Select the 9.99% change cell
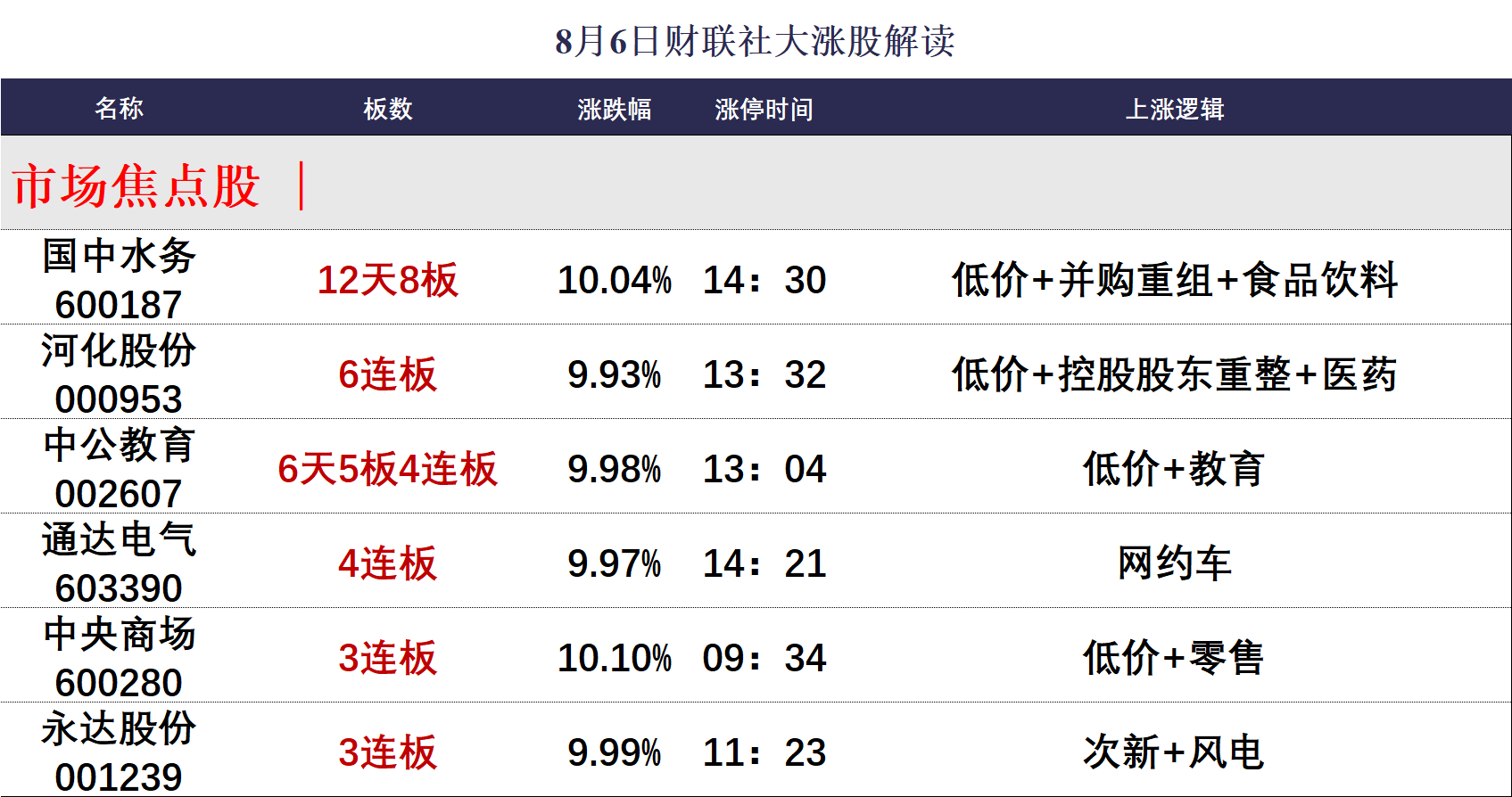 [615, 752]
